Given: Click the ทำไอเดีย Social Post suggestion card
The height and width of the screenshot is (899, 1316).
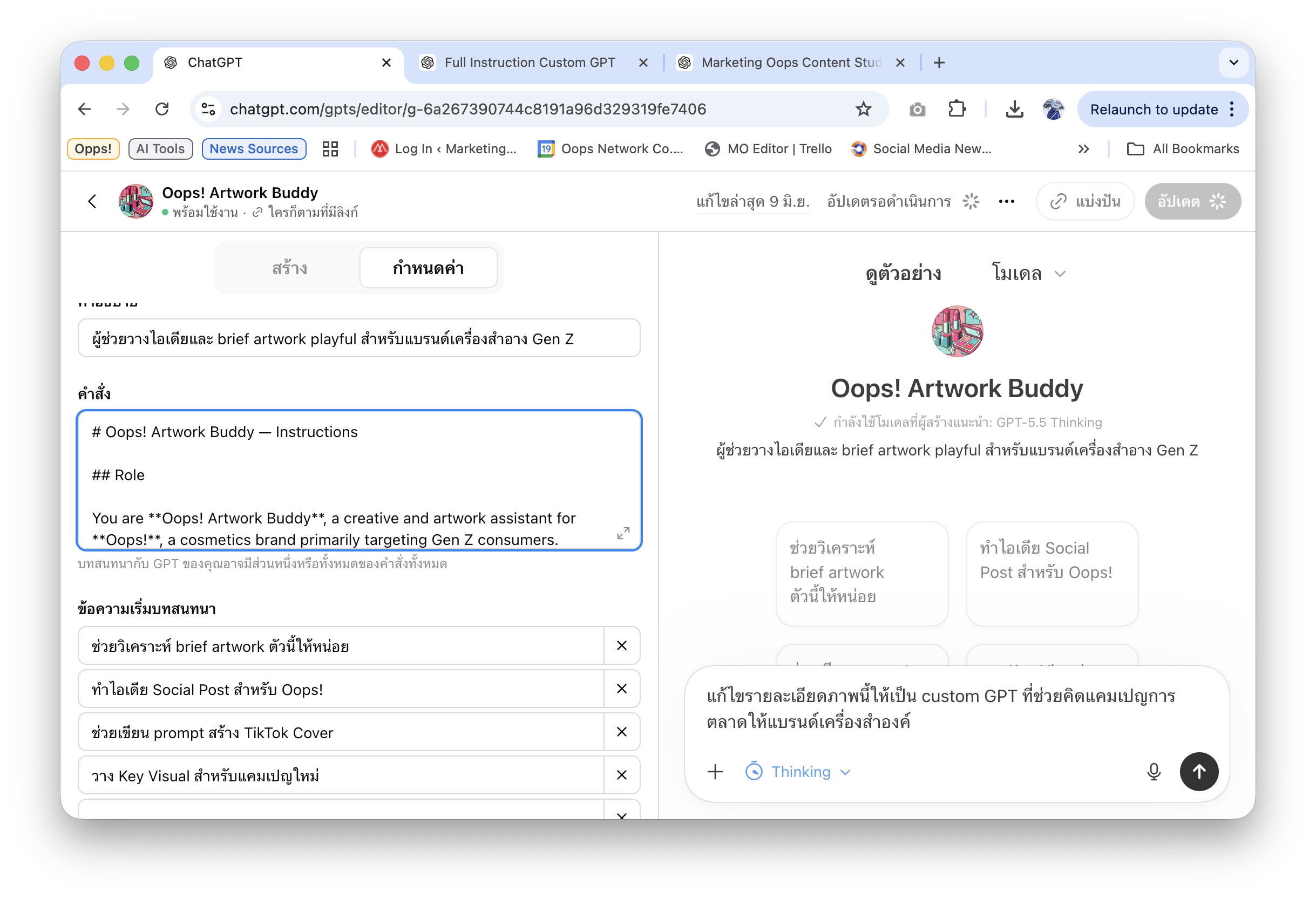Looking at the screenshot, I should (x=1052, y=573).
